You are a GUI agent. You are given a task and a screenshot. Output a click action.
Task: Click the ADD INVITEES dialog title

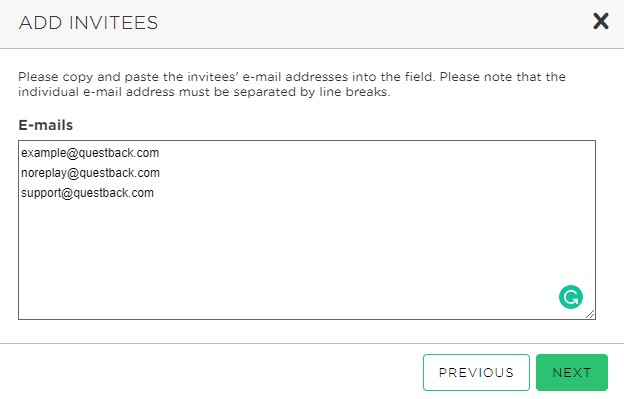[88, 23]
